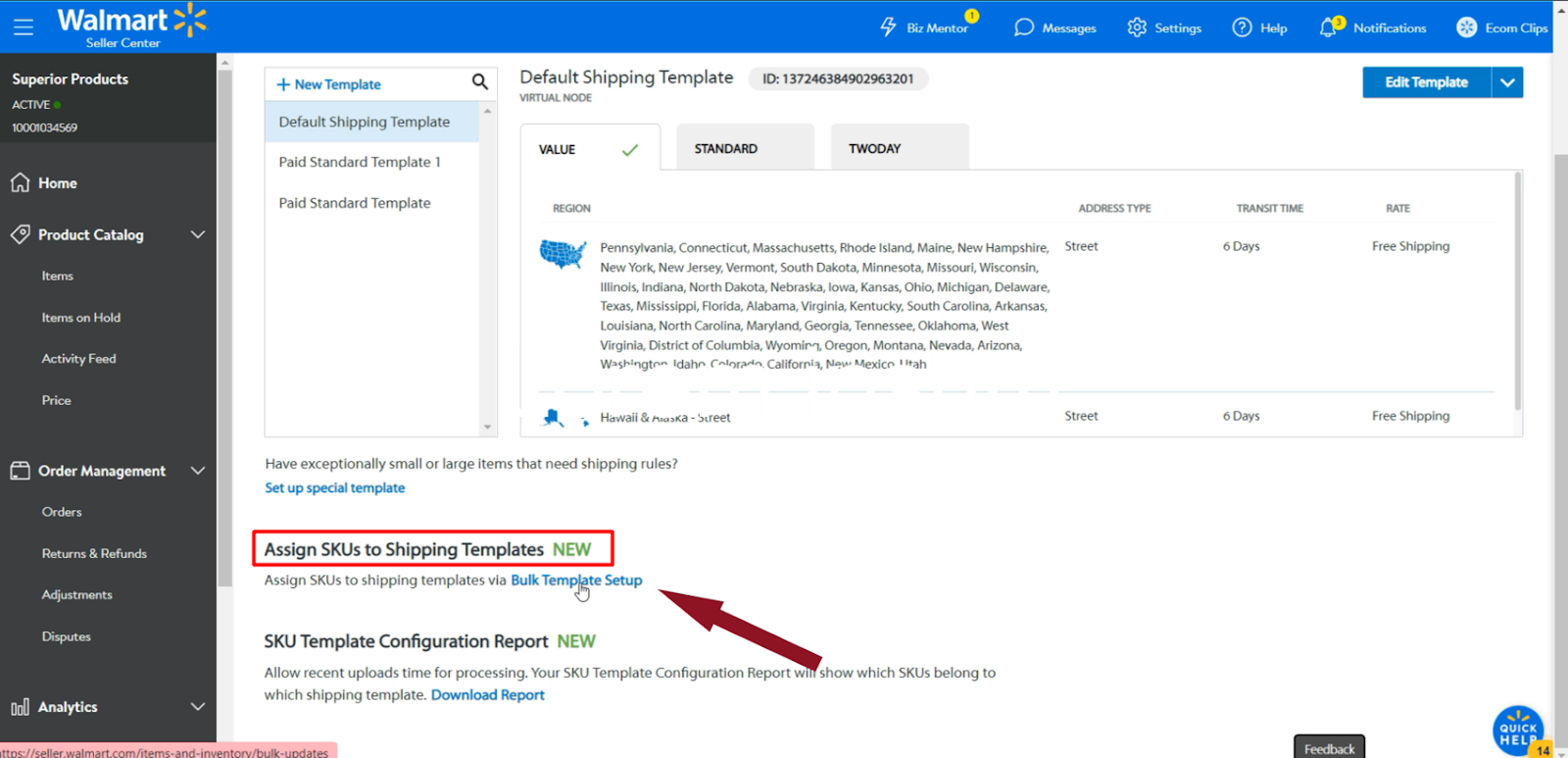1568x758 pixels.
Task: Click the TRANSIT TIME column header
Action: 1269,208
